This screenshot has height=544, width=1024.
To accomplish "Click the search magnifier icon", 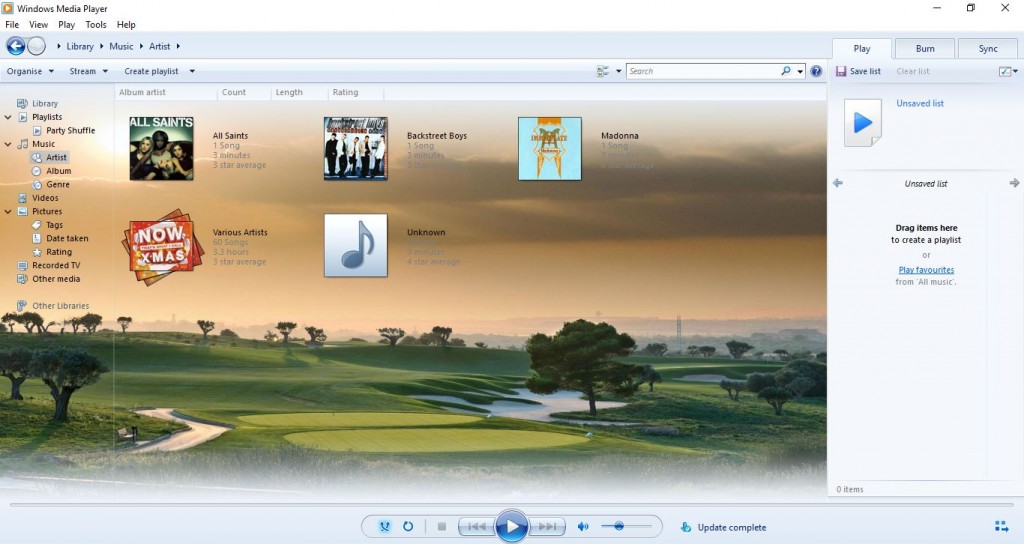I will tap(786, 71).
